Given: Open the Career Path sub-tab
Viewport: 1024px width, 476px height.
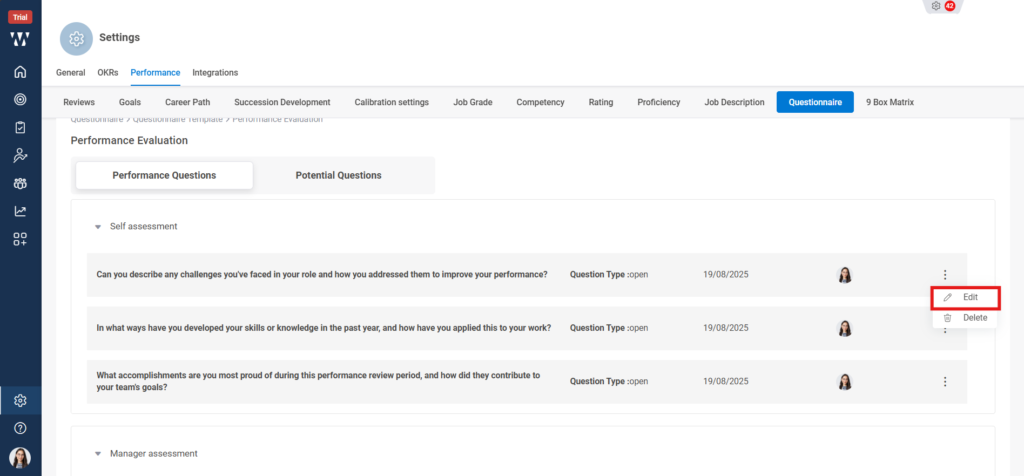Looking at the screenshot, I should 187,102.
